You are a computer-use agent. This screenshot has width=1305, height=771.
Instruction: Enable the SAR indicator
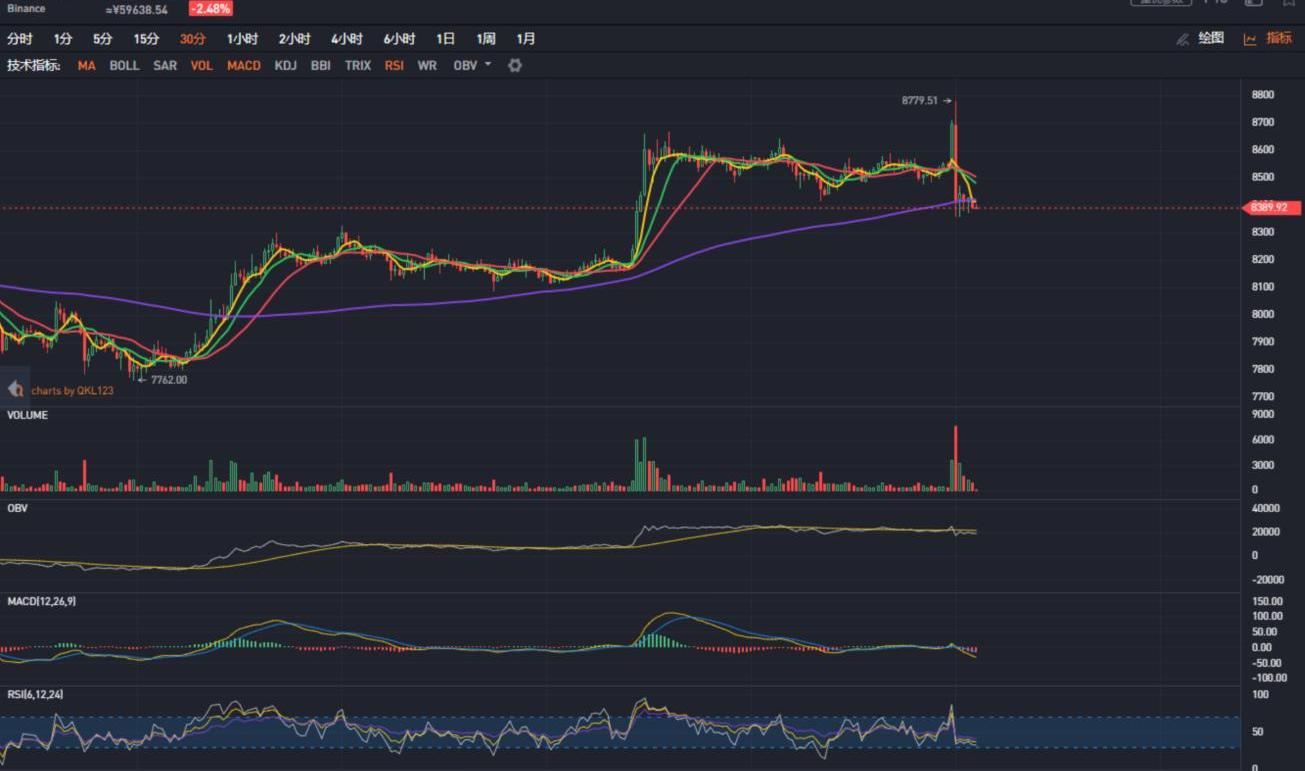[x=165, y=65]
